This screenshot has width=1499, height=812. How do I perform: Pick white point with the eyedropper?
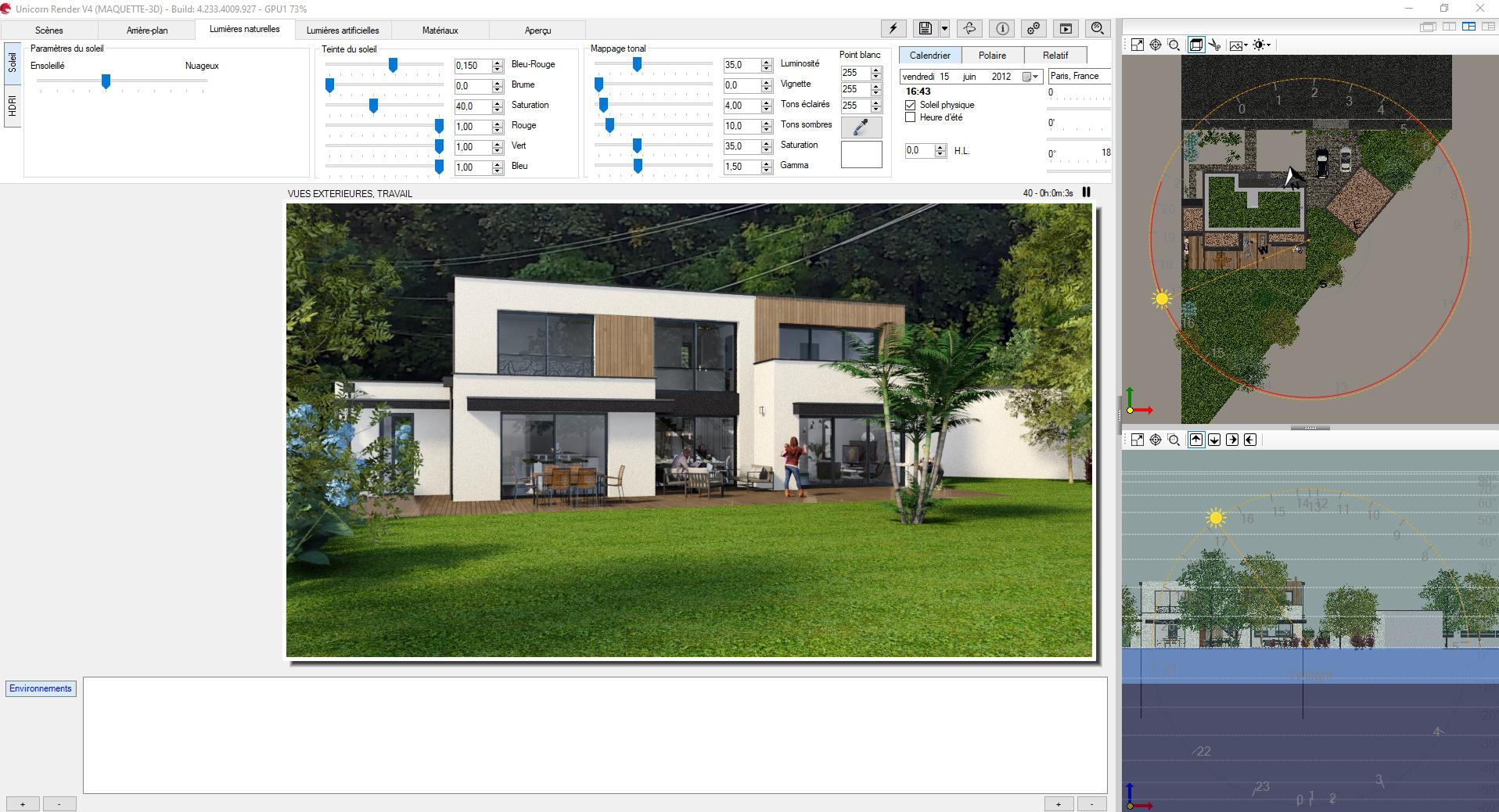click(861, 127)
